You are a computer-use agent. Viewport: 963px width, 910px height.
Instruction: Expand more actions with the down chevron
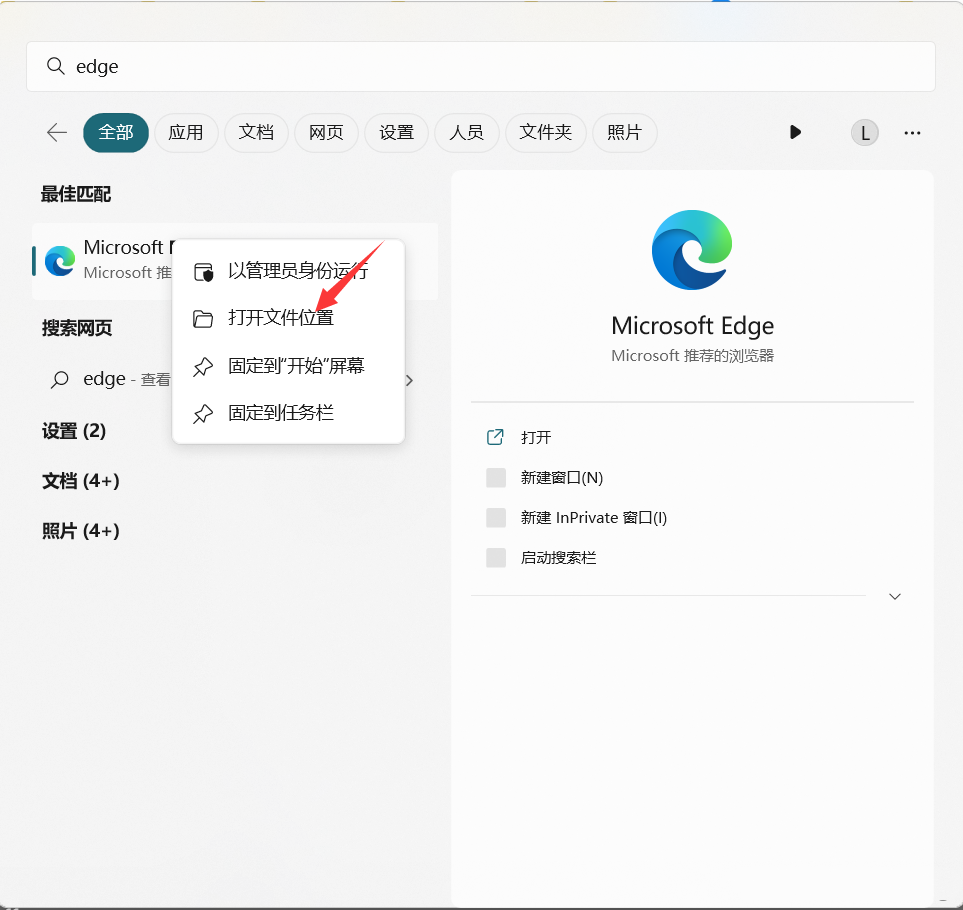pos(895,596)
